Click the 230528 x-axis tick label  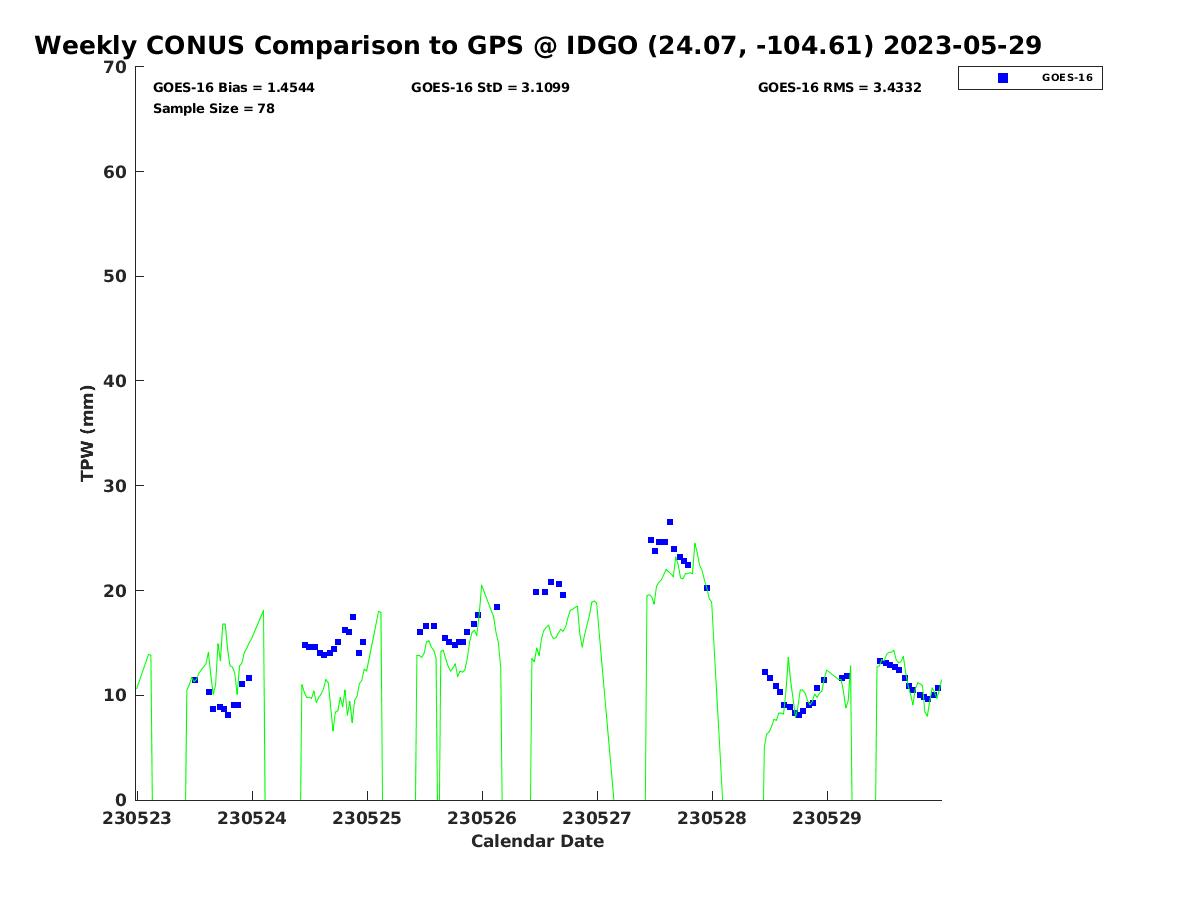pos(712,818)
